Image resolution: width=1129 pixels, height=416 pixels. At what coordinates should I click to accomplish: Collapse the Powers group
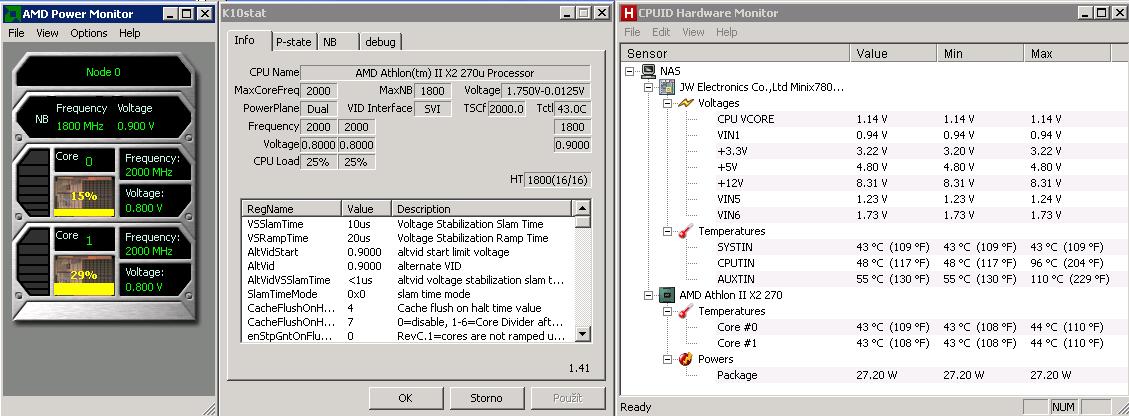[x=668, y=358]
